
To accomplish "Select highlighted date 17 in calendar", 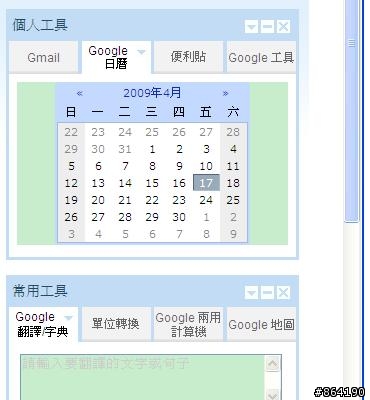I will pos(206,183).
